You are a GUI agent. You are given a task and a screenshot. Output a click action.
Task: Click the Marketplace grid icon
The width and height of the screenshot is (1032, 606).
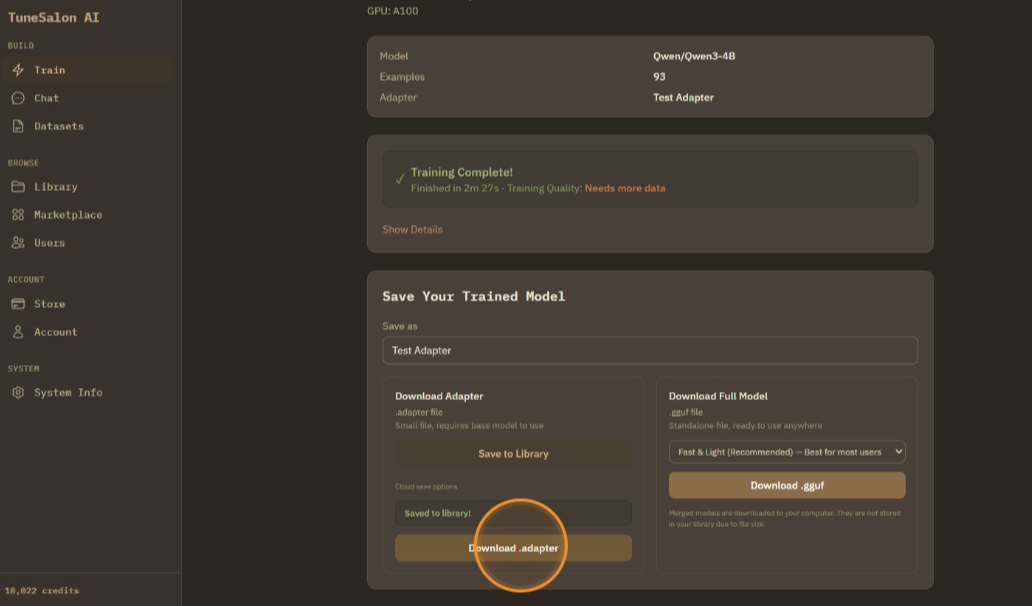click(18, 215)
